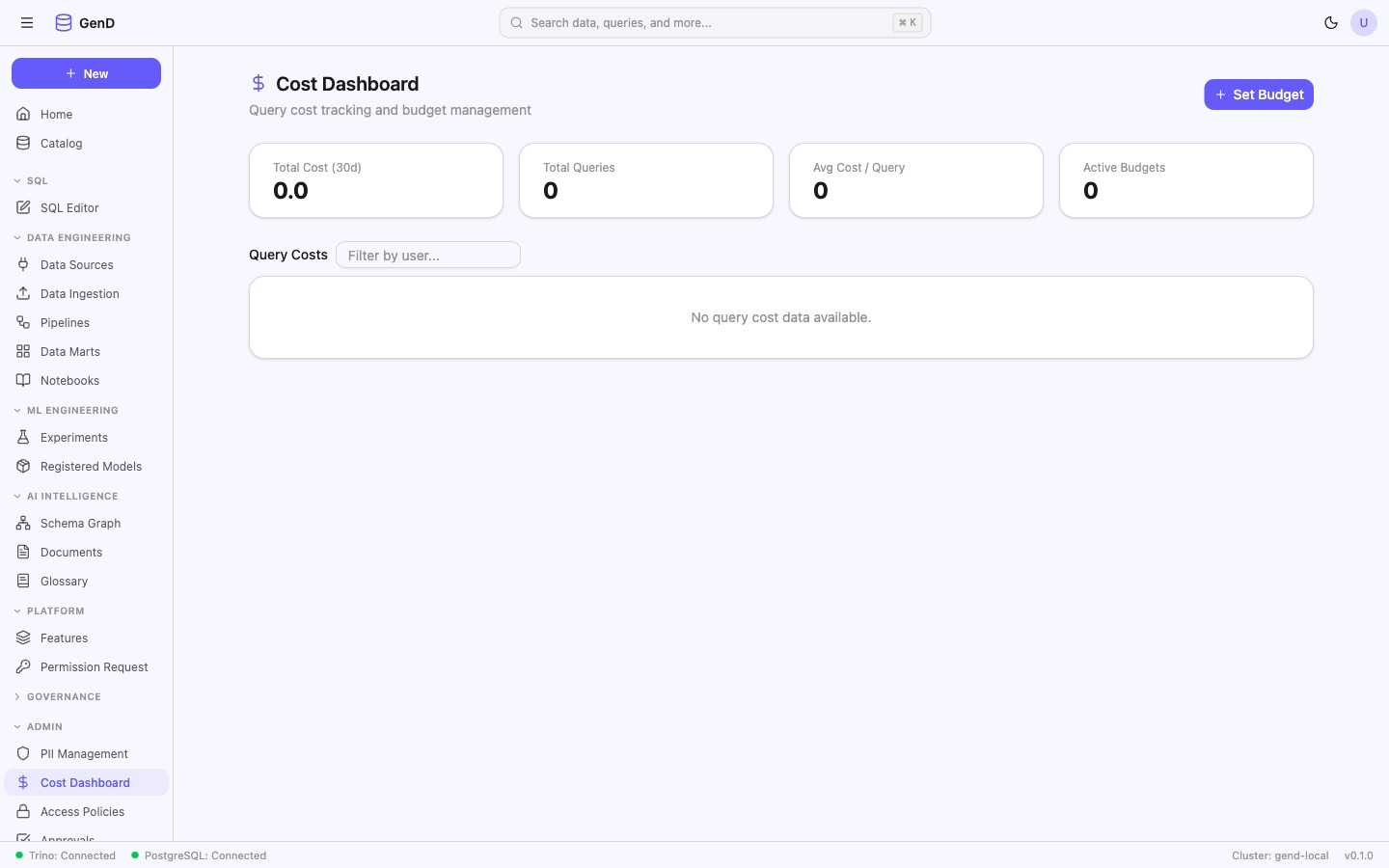The width and height of the screenshot is (1389, 868).
Task: Open the GenD database logo
Action: (x=63, y=22)
